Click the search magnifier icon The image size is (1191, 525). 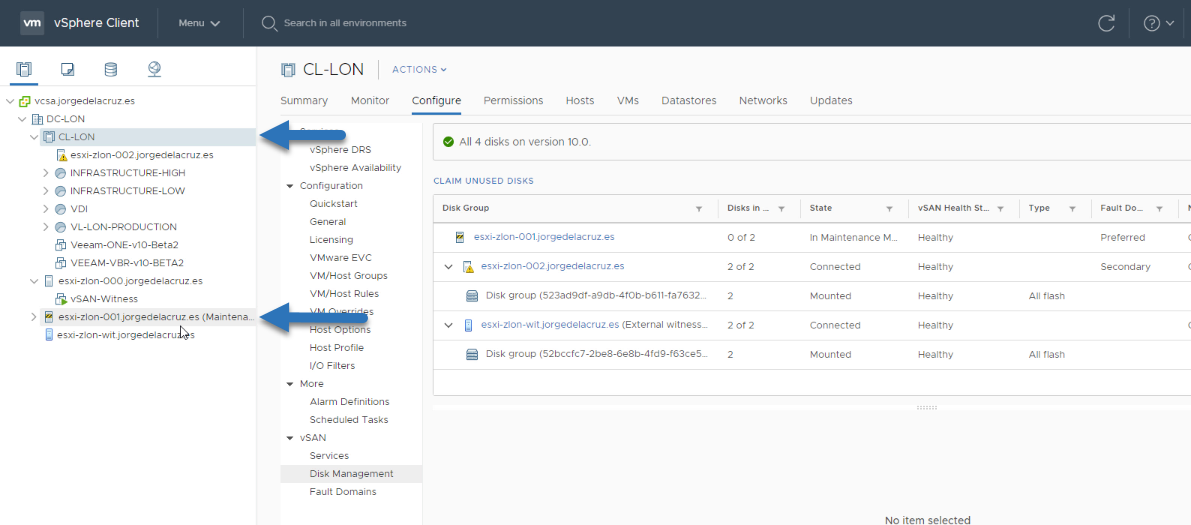pyautogui.click(x=269, y=23)
